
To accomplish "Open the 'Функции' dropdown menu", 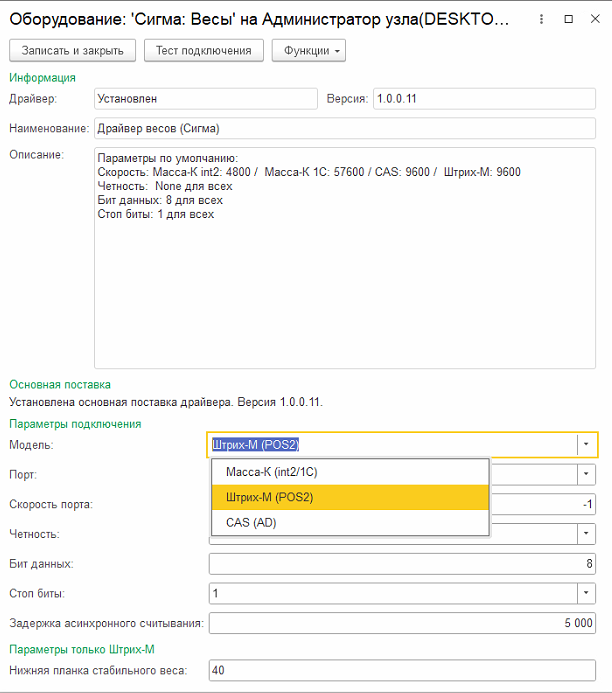I will [x=308, y=50].
